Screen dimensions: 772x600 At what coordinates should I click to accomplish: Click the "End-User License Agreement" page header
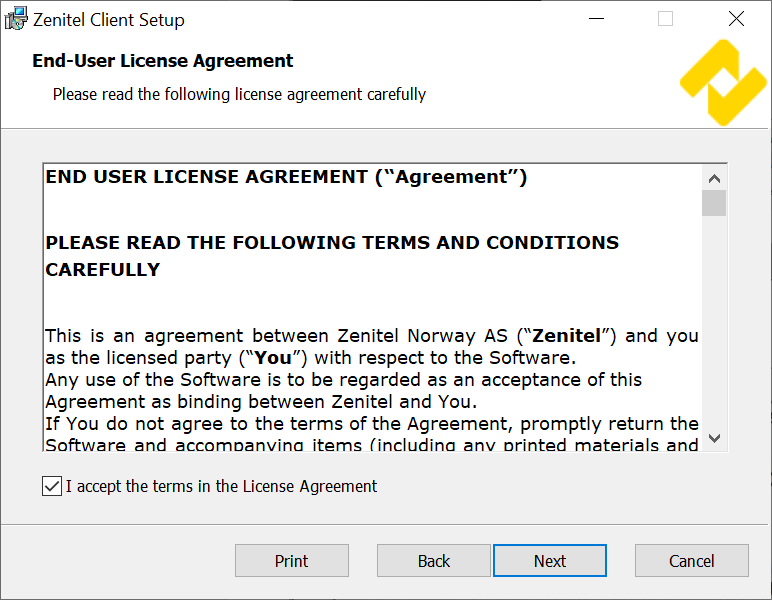(163, 61)
